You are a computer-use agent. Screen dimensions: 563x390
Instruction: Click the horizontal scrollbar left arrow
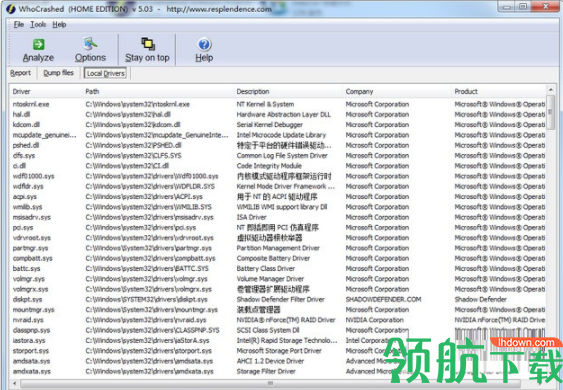pyautogui.click(x=14, y=384)
